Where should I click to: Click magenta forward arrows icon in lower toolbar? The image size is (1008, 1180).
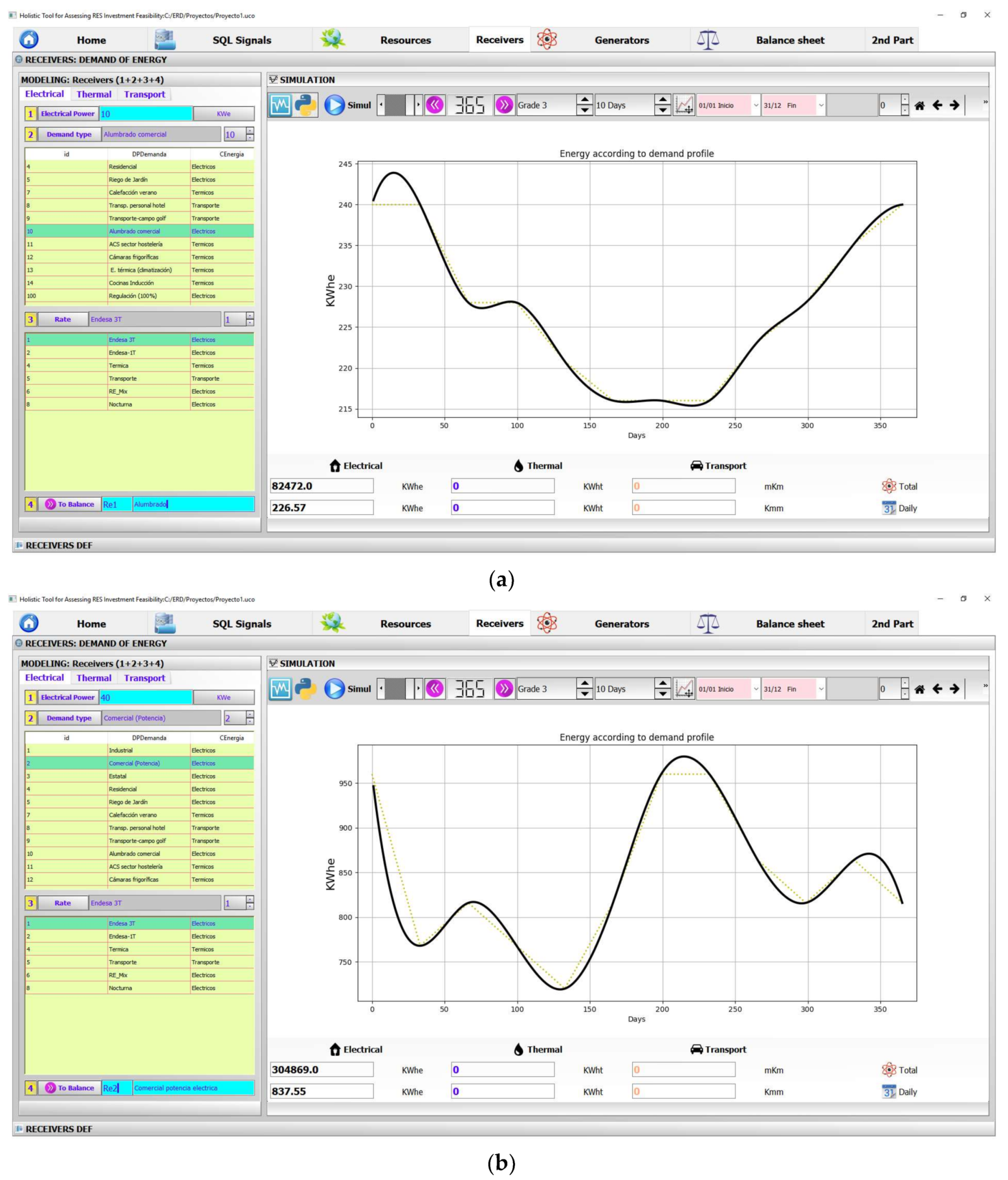504,689
